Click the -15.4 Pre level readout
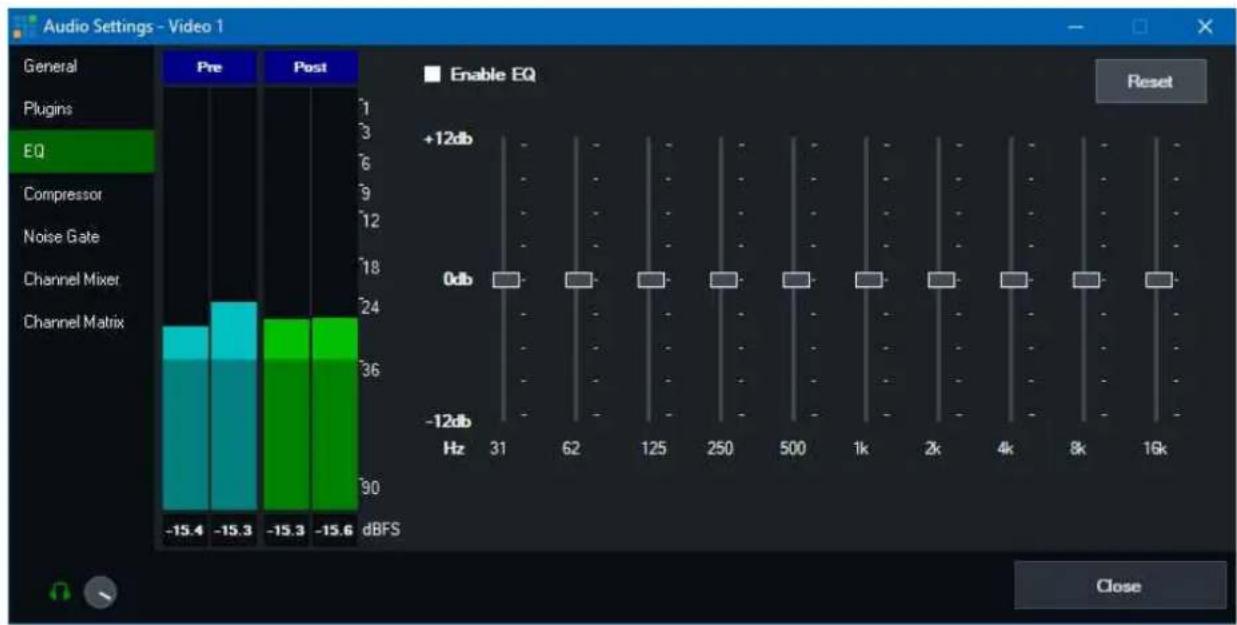This screenshot has width=1237, height=625. click(x=186, y=529)
